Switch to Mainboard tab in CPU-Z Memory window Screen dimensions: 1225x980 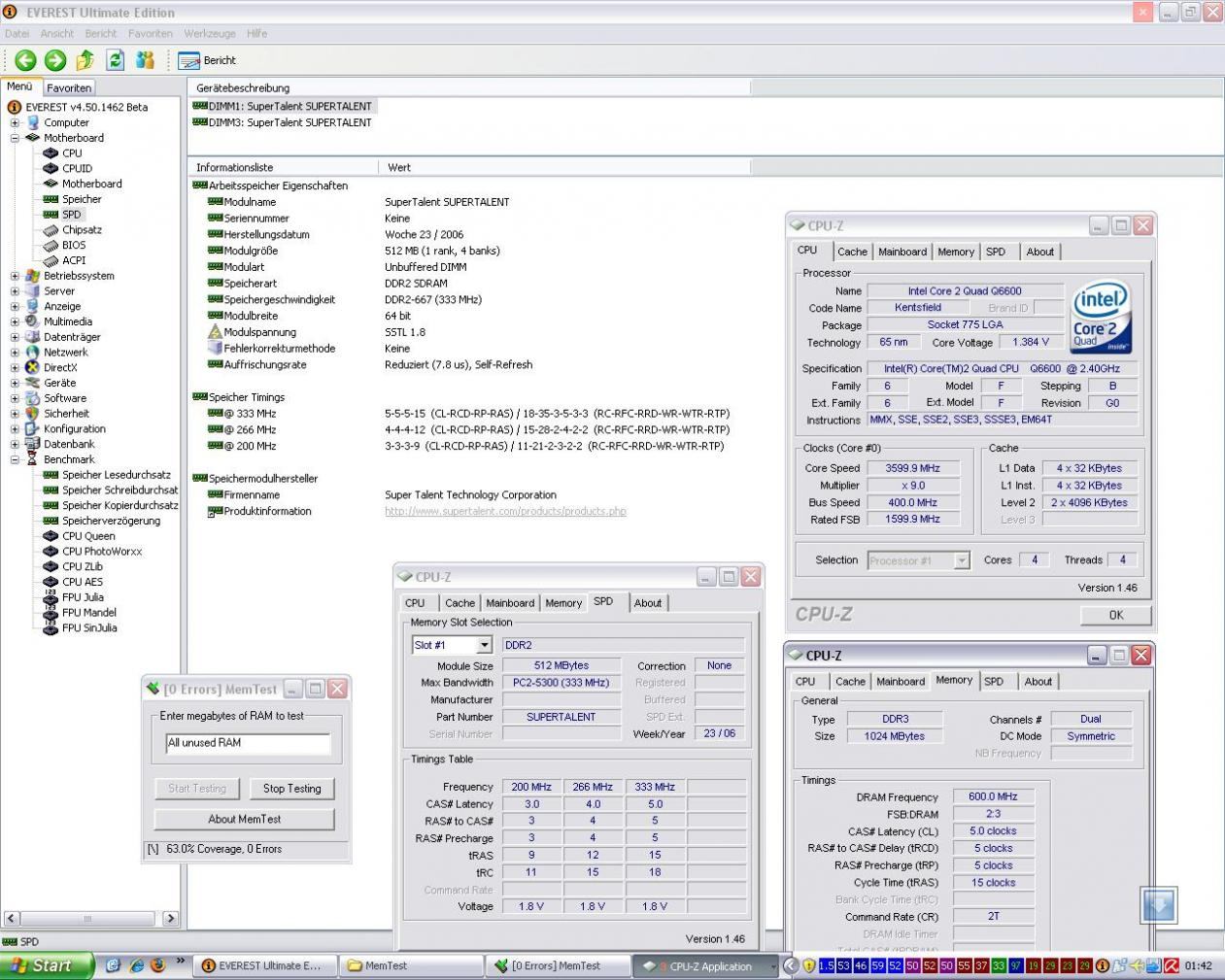point(901,682)
